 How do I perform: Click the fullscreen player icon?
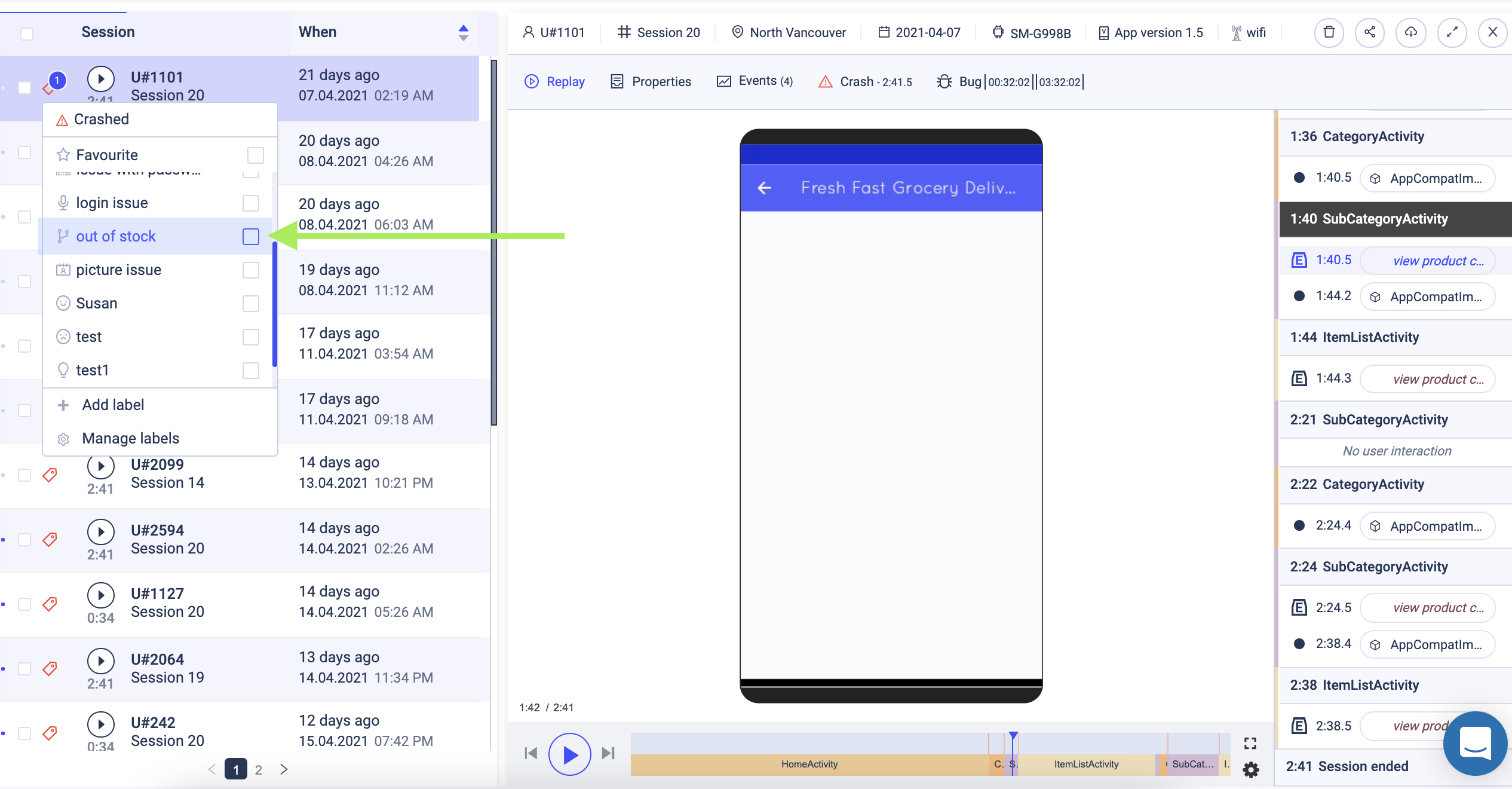pos(1250,743)
